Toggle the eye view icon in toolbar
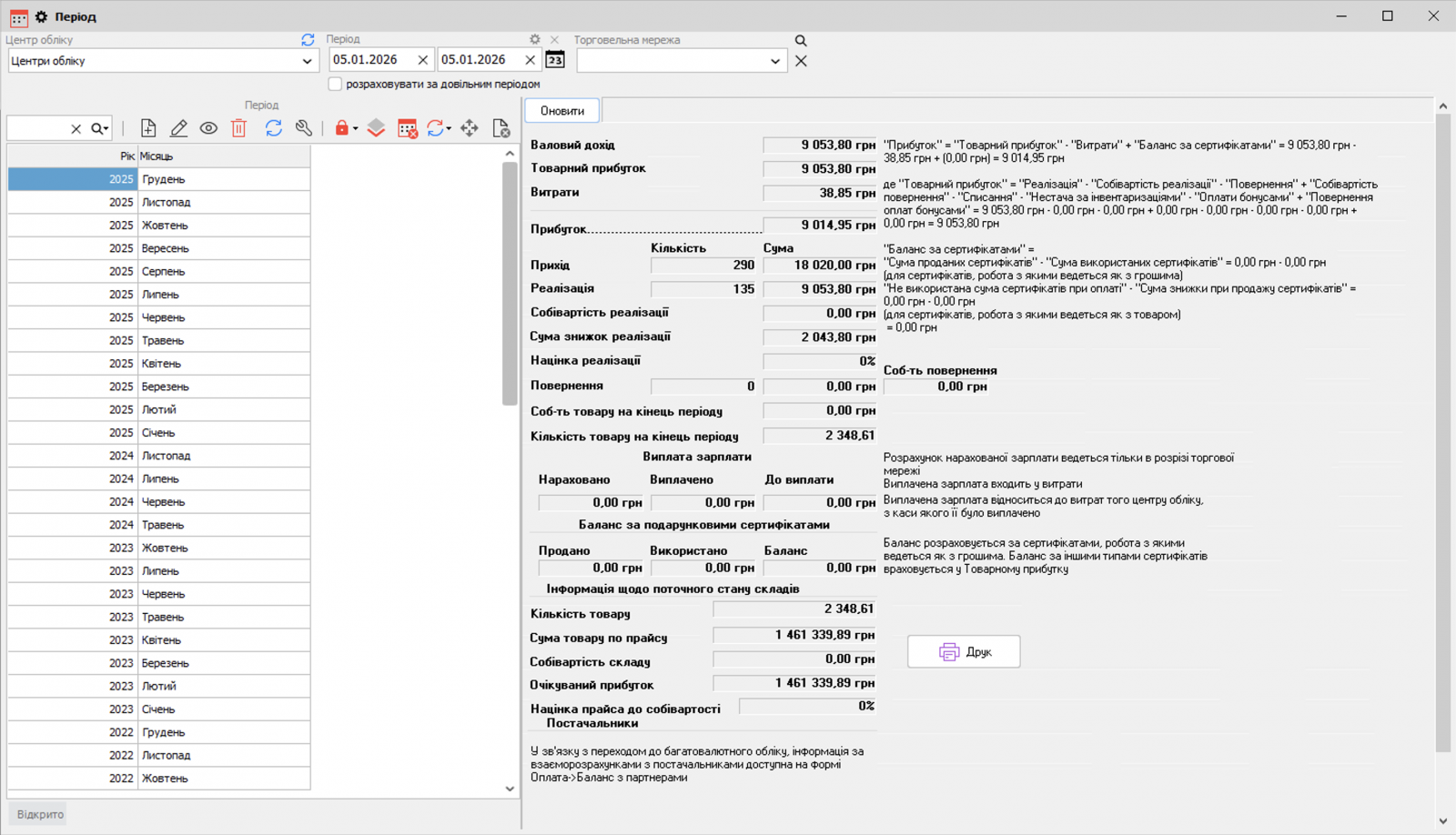 pyautogui.click(x=208, y=128)
